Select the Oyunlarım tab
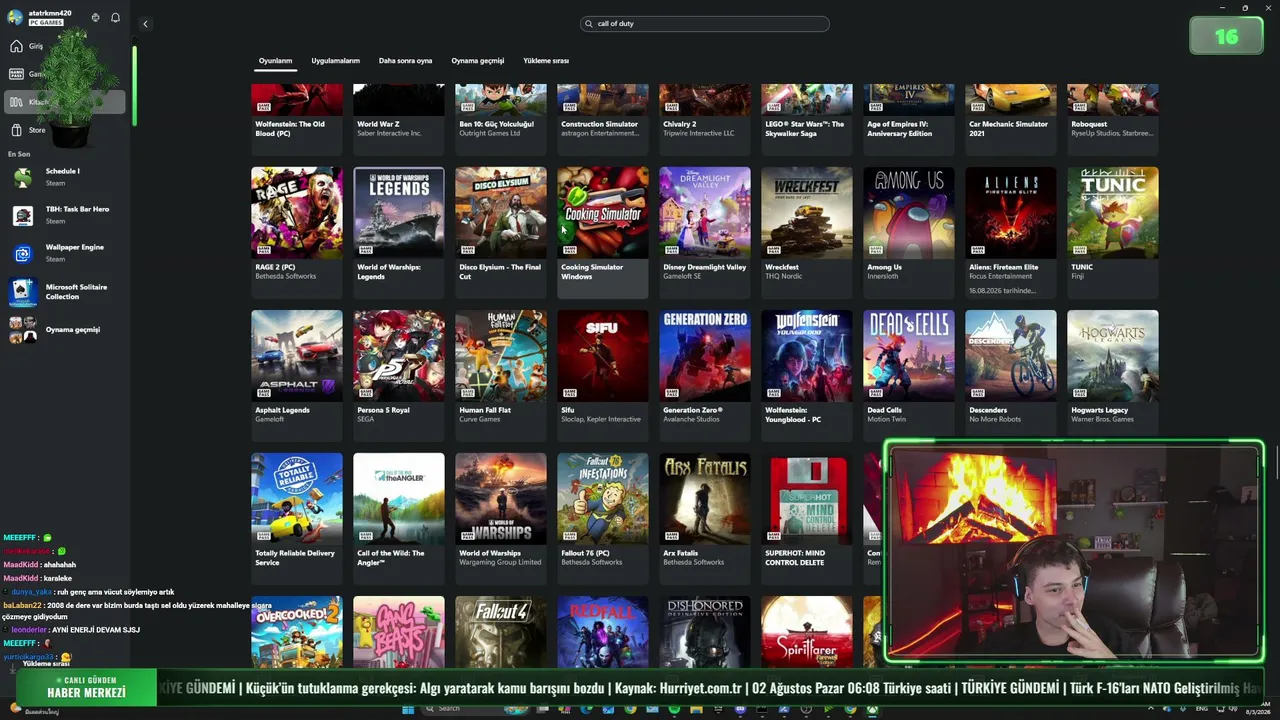Image resolution: width=1280 pixels, height=720 pixels. [275, 61]
